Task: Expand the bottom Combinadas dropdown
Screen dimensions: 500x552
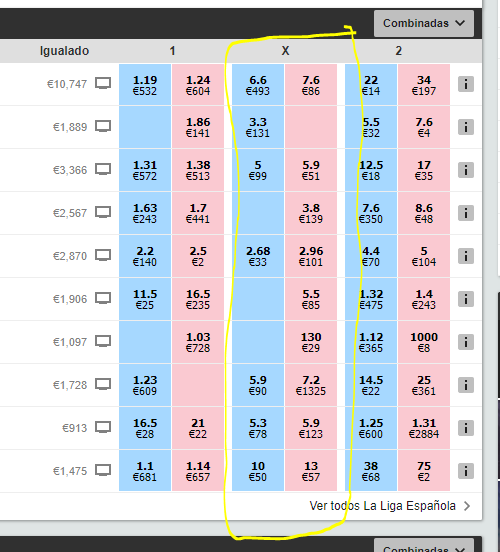Action: [x=424, y=546]
